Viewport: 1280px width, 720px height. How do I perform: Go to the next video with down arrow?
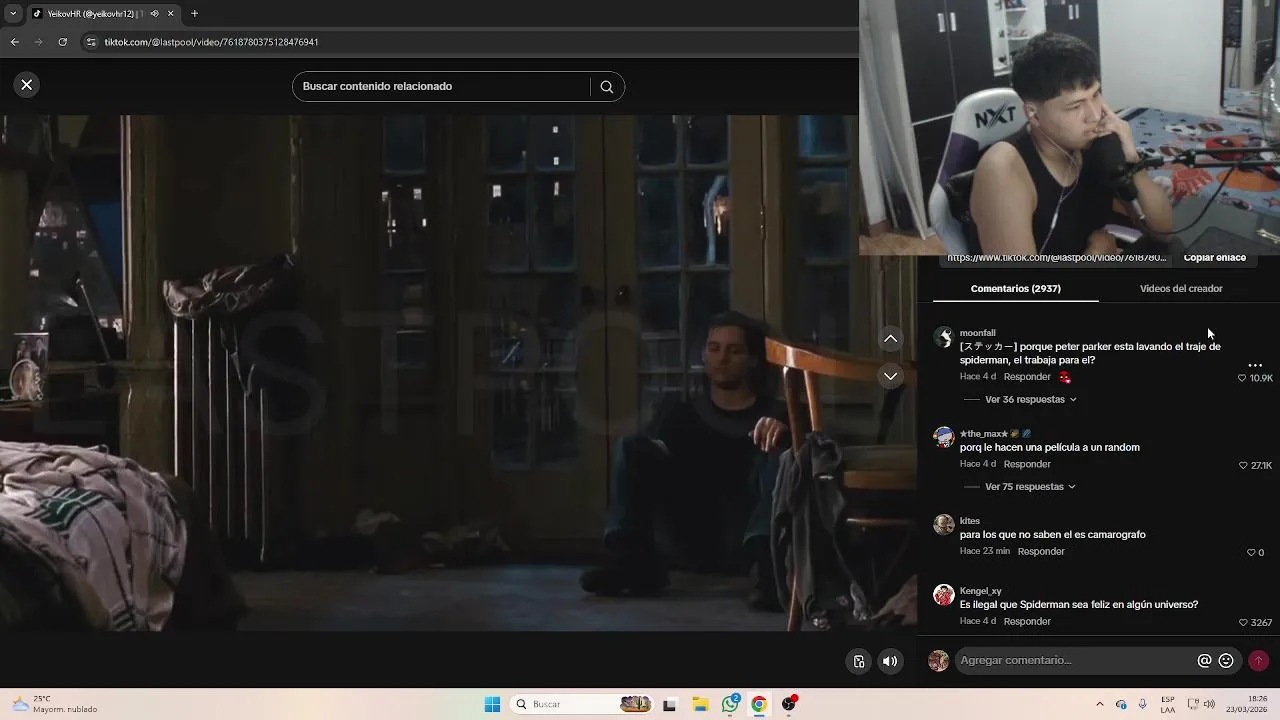(x=891, y=376)
